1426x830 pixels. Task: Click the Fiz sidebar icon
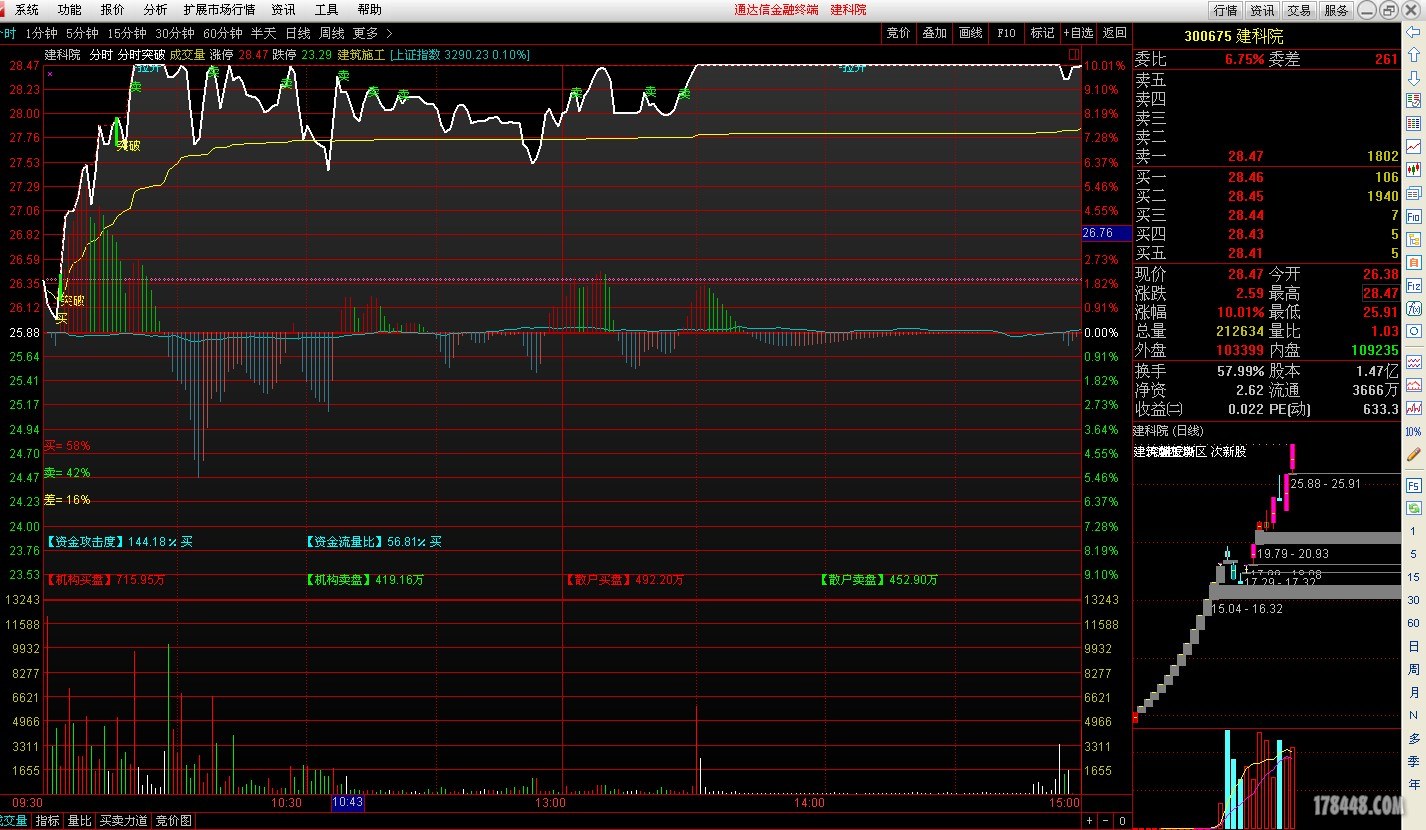pyautogui.click(x=1414, y=285)
